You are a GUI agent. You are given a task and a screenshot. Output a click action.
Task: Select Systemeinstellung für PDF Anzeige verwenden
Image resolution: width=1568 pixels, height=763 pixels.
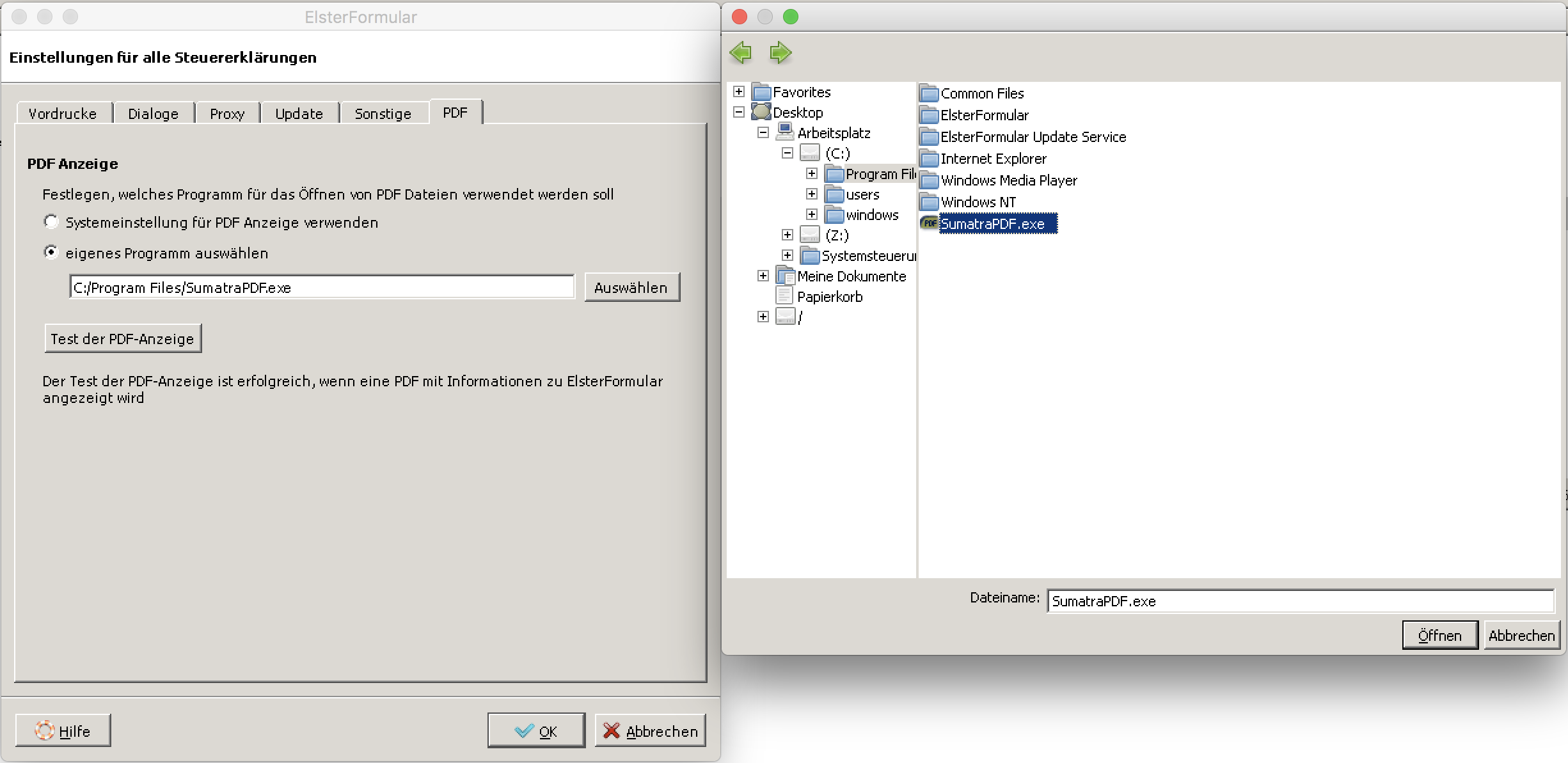51,222
